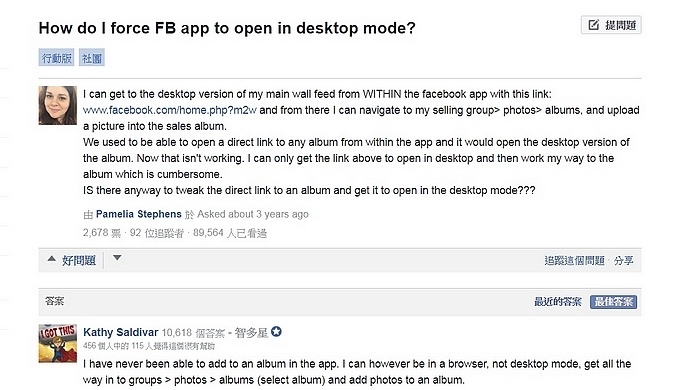Expand the downward arrow next to 好問題
The height and width of the screenshot is (390, 680).
pos(117,258)
